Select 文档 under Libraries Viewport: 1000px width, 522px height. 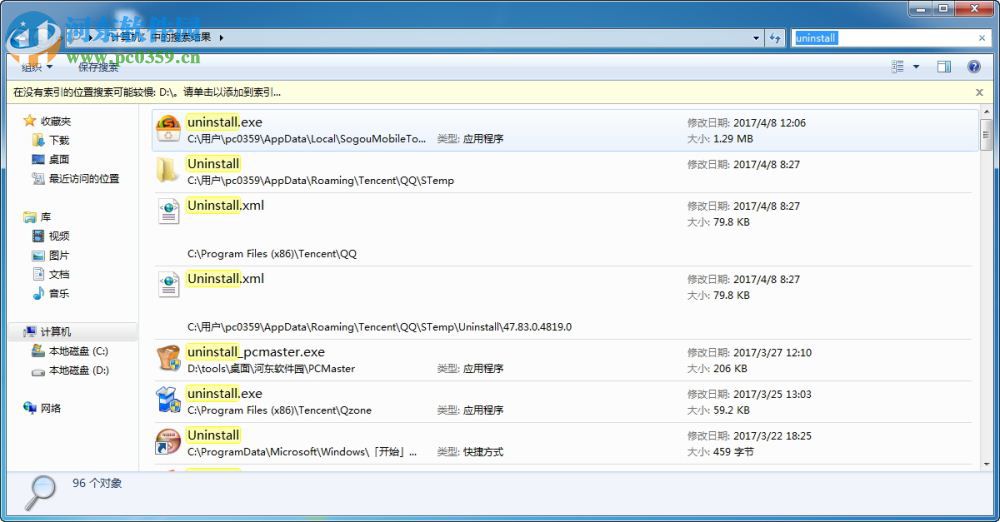point(59,274)
